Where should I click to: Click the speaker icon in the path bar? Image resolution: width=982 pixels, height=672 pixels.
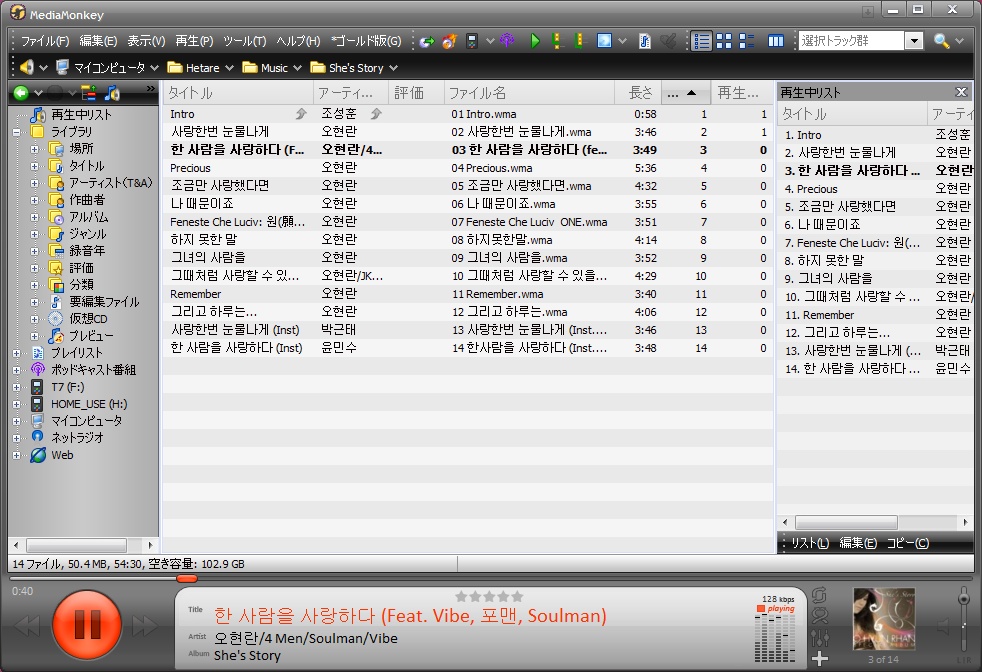[26, 67]
